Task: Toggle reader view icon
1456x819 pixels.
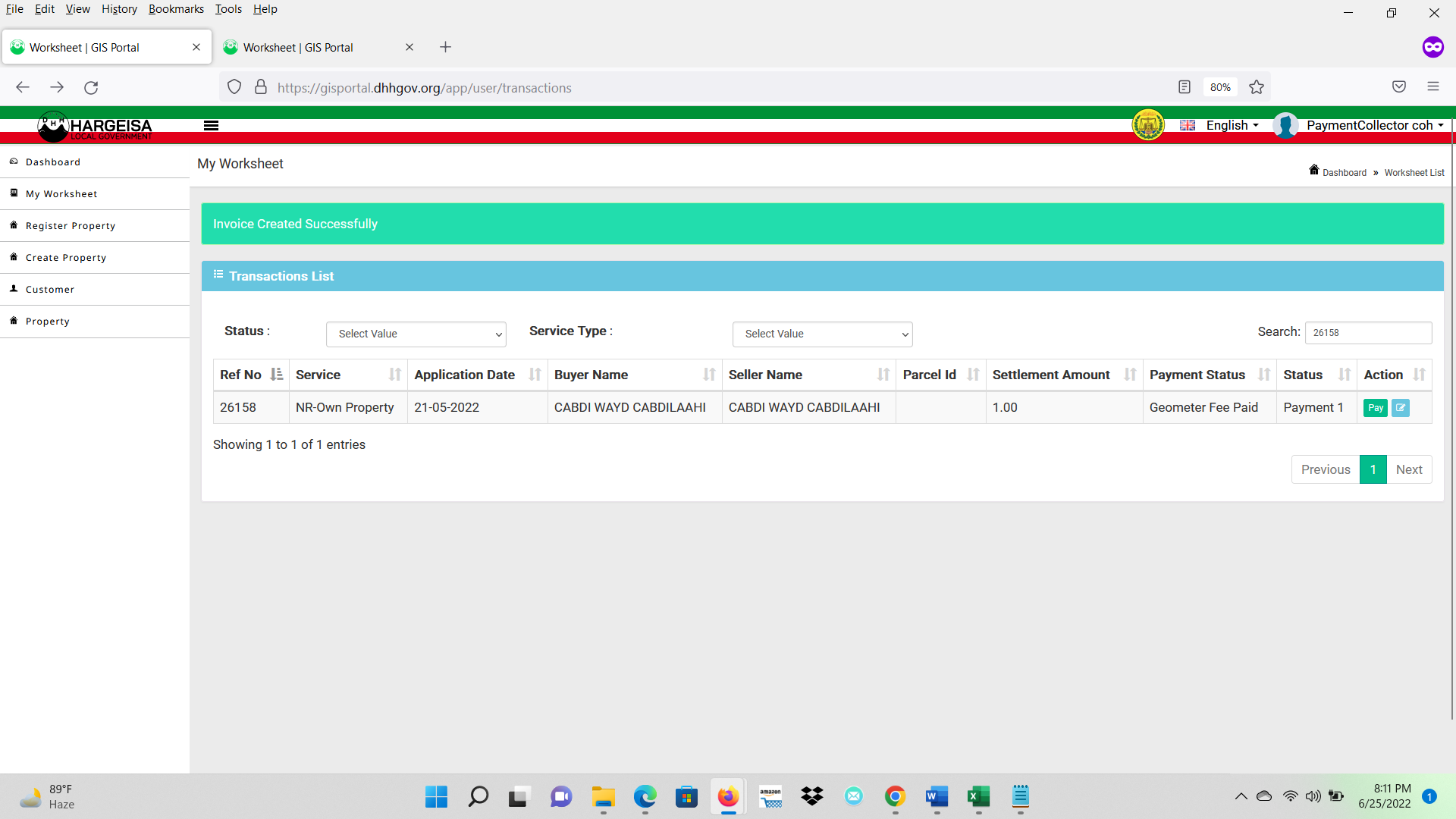Action: coord(1185,87)
